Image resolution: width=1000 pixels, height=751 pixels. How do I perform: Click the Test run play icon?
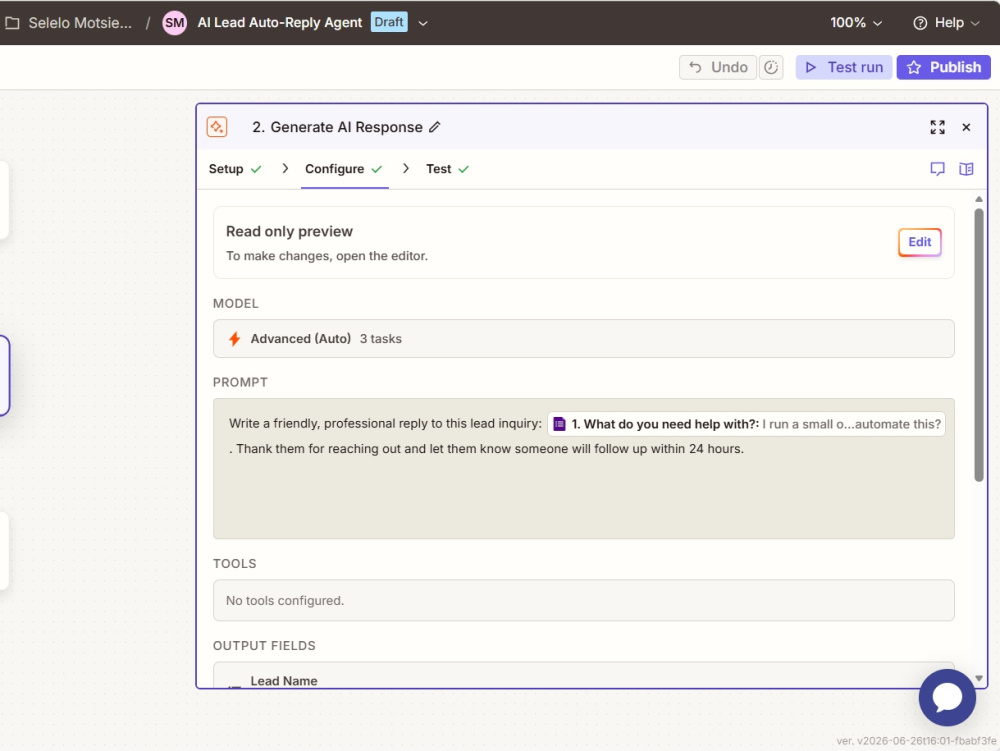[811, 68]
